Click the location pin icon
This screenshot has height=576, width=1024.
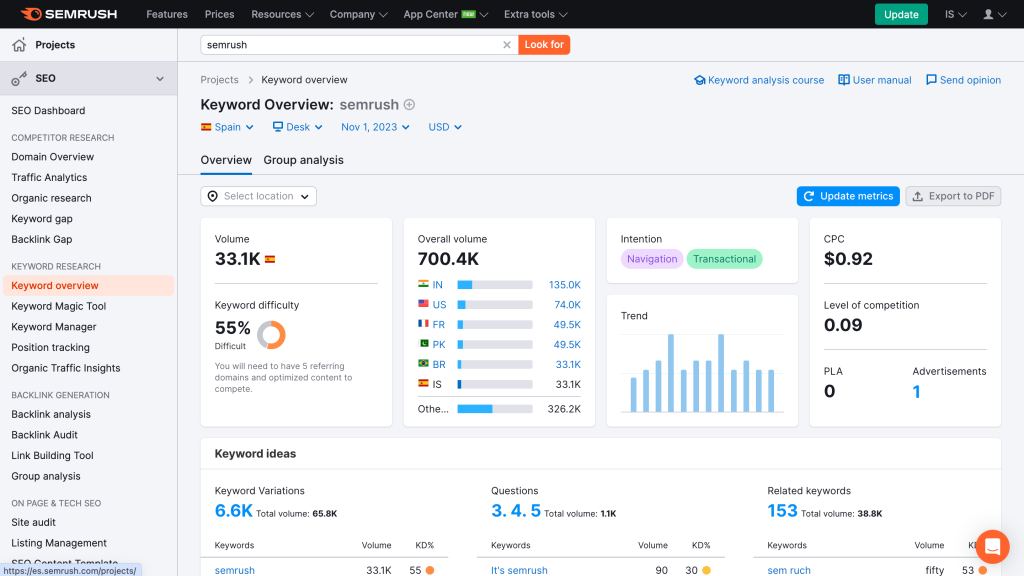(x=212, y=196)
